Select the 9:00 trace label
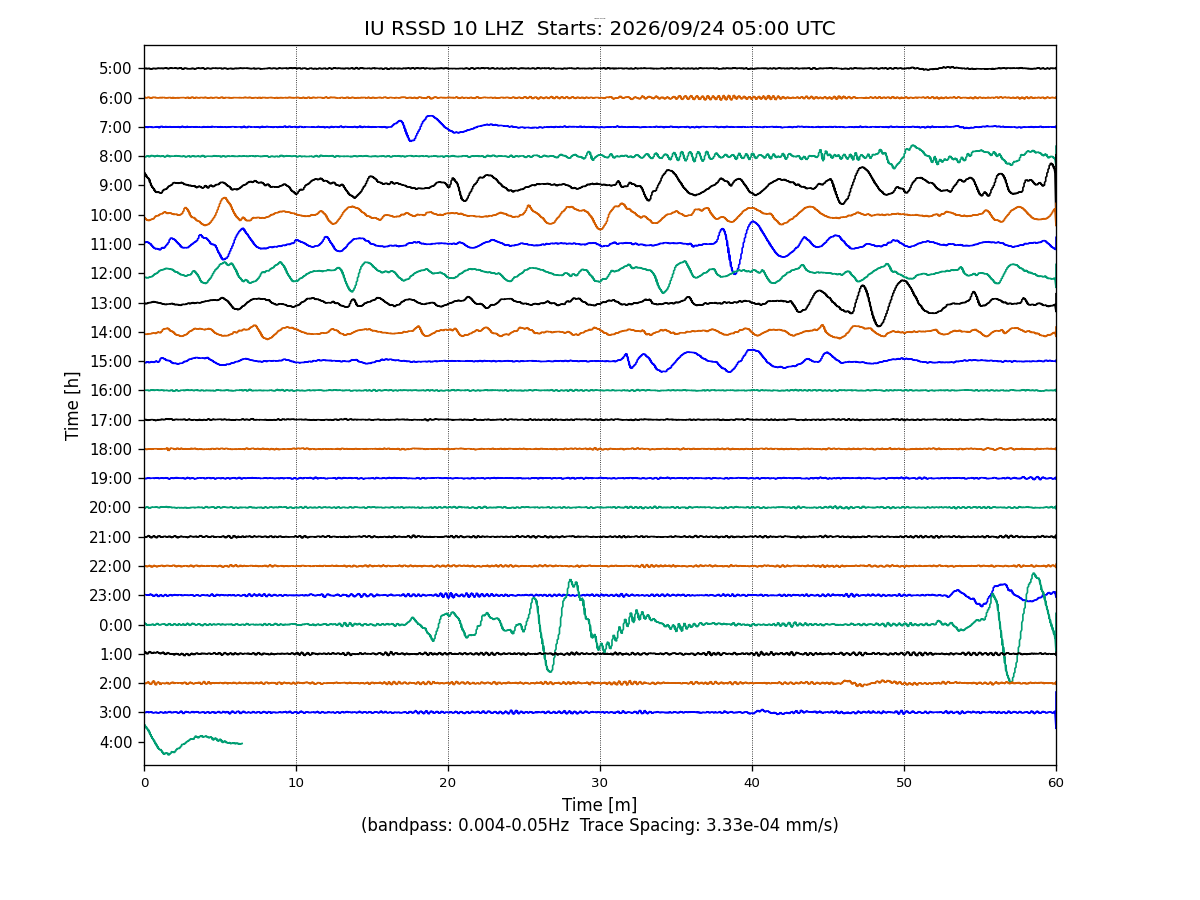The width and height of the screenshot is (1200, 900). 116,186
